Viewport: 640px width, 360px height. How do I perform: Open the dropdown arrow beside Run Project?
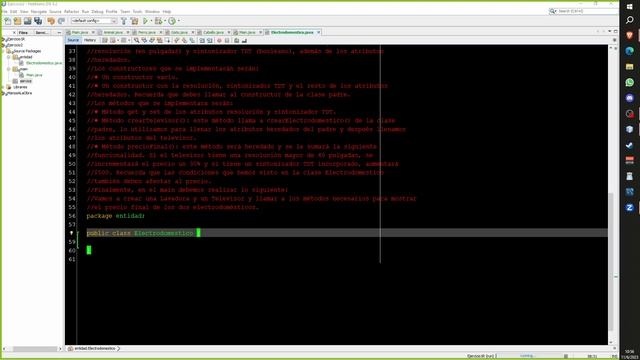tap(151, 21)
